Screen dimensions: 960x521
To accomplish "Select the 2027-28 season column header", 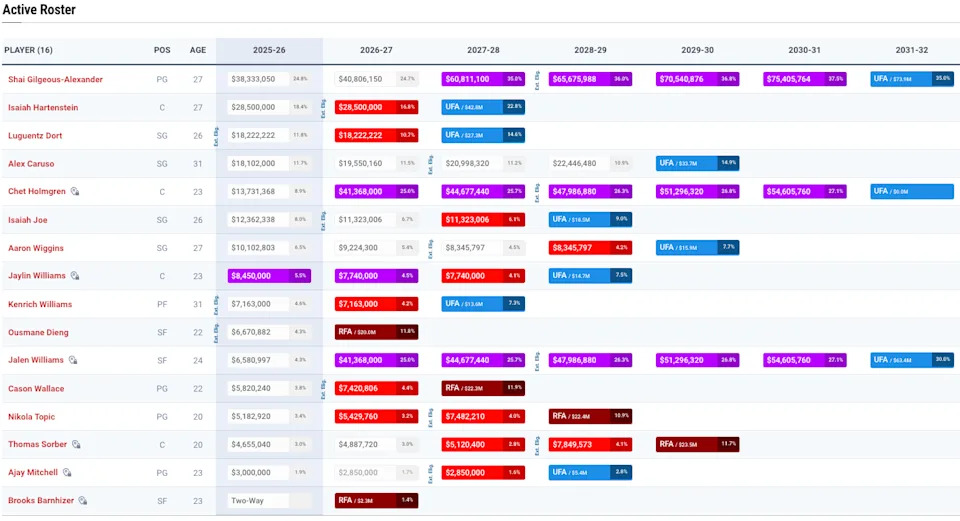I will [483, 50].
